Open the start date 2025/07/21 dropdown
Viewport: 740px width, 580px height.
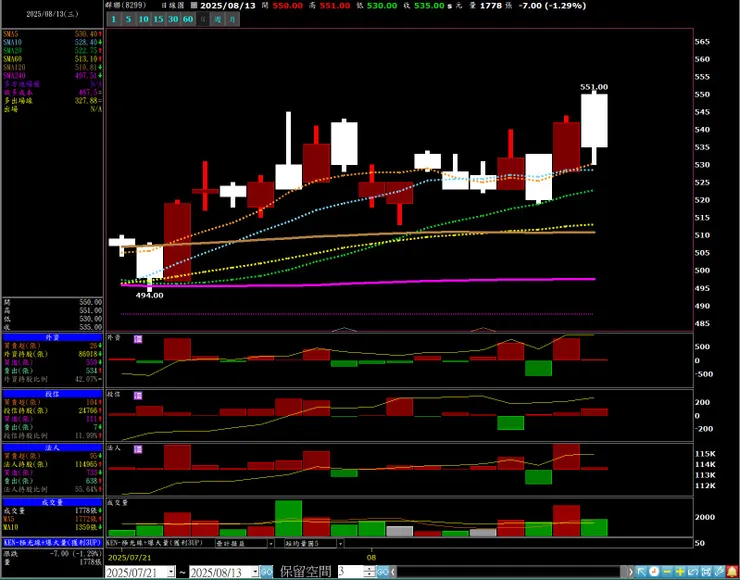coord(171,572)
